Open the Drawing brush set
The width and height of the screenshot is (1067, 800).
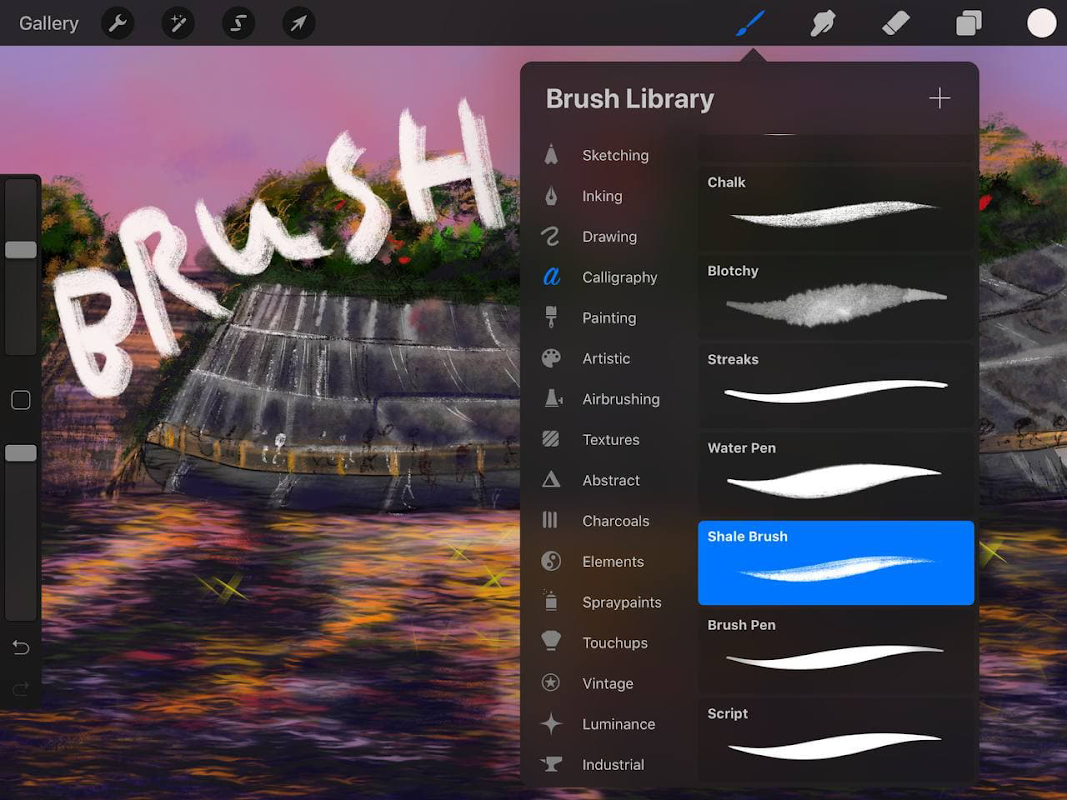(610, 237)
